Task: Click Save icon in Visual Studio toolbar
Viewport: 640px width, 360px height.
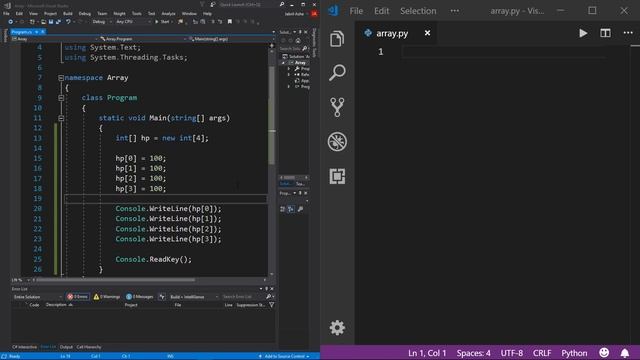Action: click(x=51, y=22)
